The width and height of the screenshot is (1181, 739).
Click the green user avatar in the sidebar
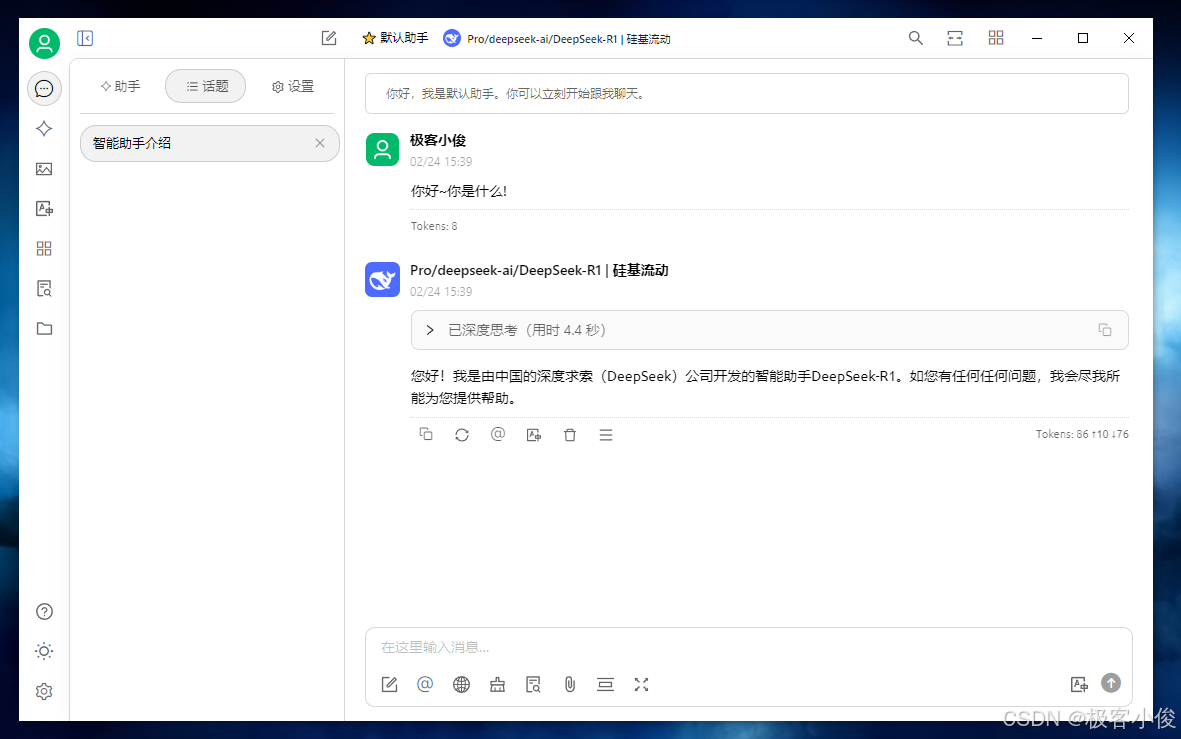44,44
